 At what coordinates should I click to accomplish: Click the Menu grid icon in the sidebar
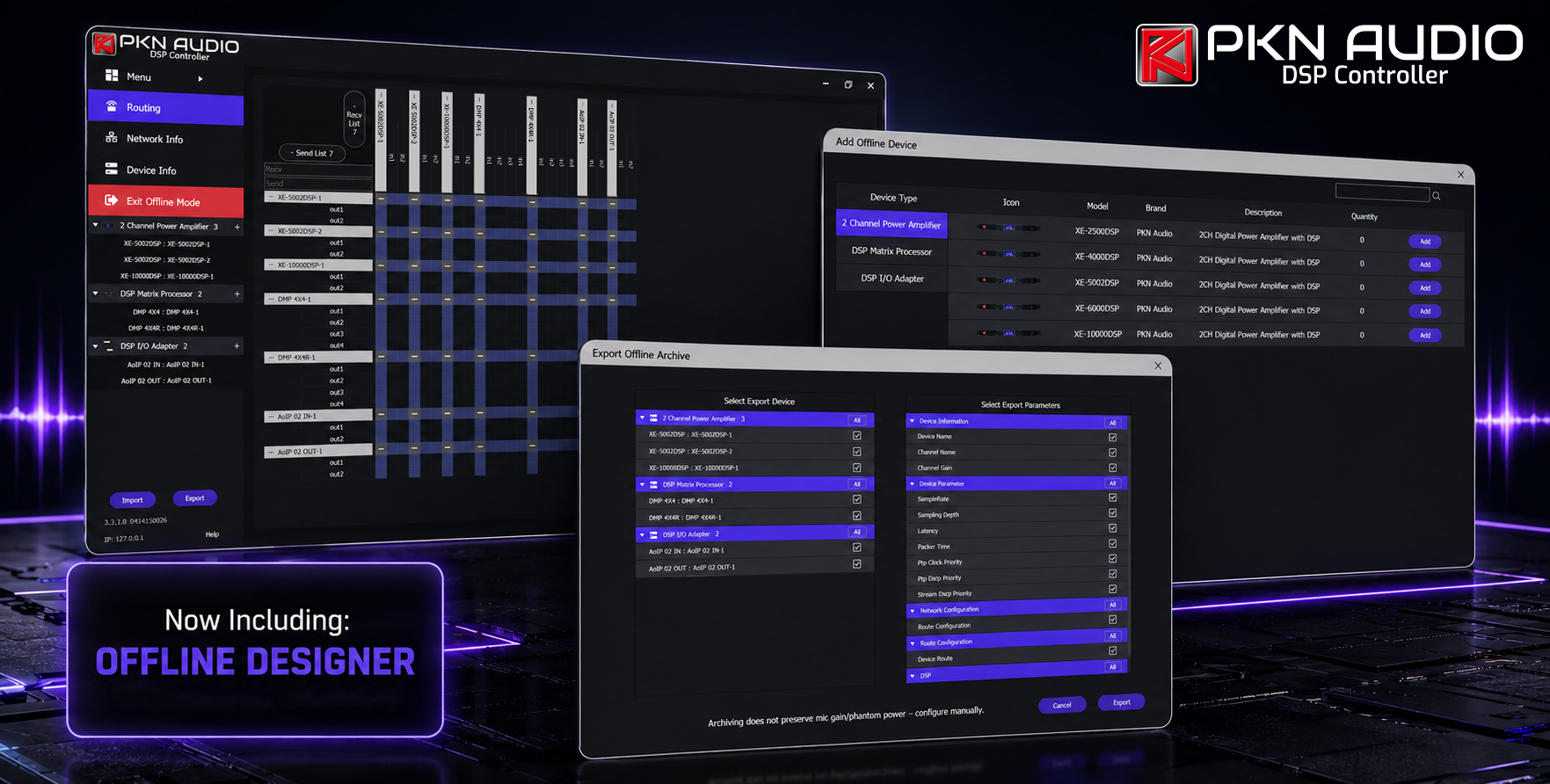[x=112, y=76]
